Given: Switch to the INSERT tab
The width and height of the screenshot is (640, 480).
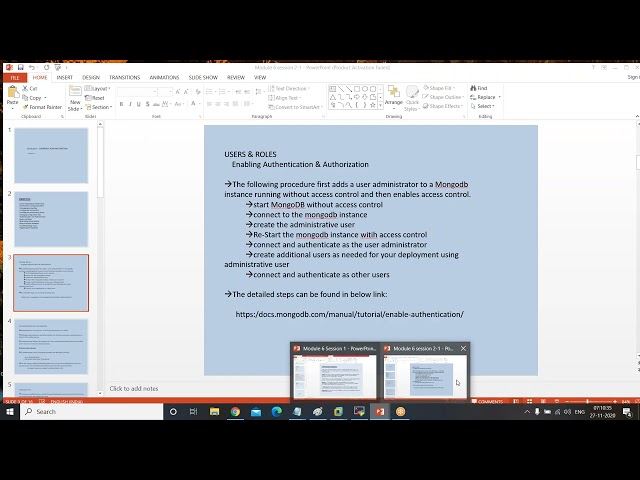Looking at the screenshot, I should pyautogui.click(x=64, y=78).
